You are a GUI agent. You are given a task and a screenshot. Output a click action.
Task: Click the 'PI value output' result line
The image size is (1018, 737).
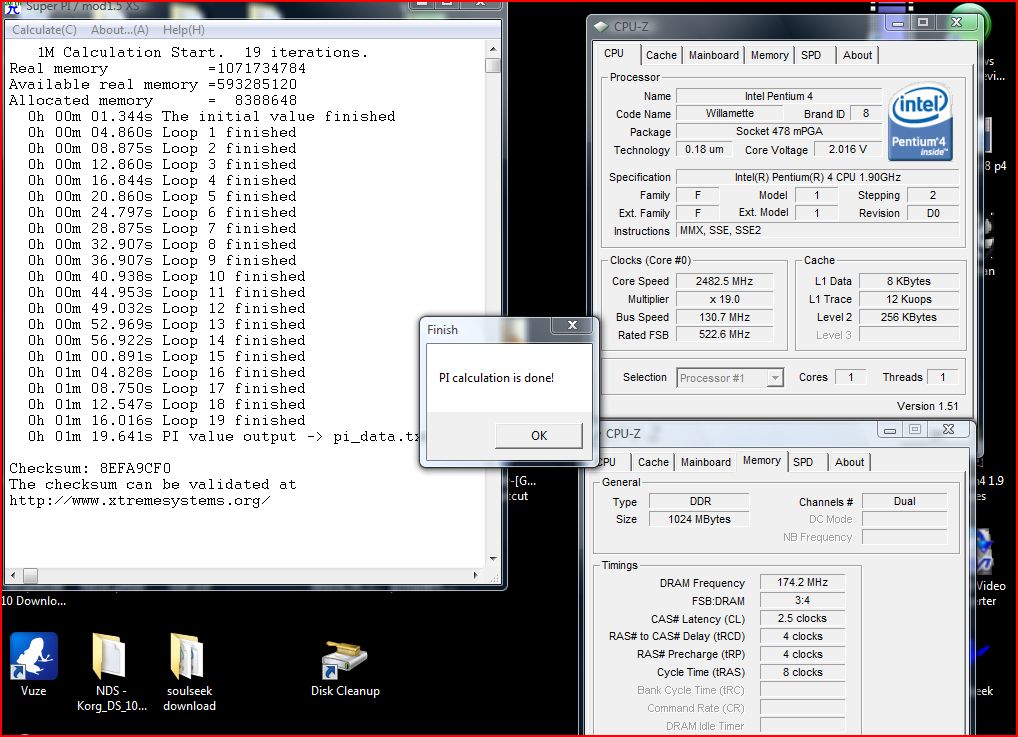[x=225, y=436]
